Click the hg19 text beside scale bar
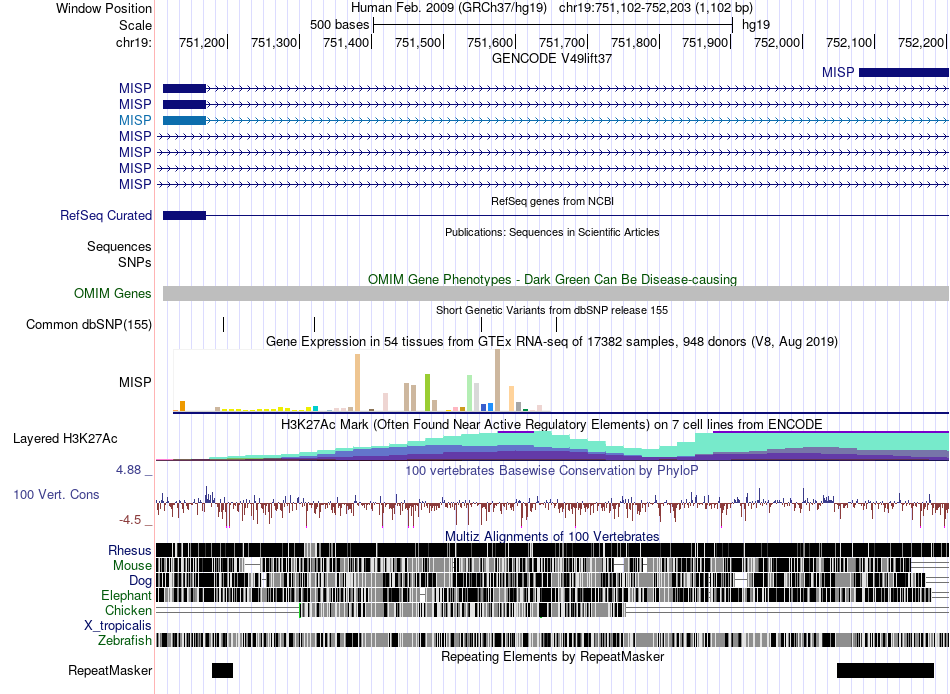This screenshot has height=694, width=950. coord(756,25)
